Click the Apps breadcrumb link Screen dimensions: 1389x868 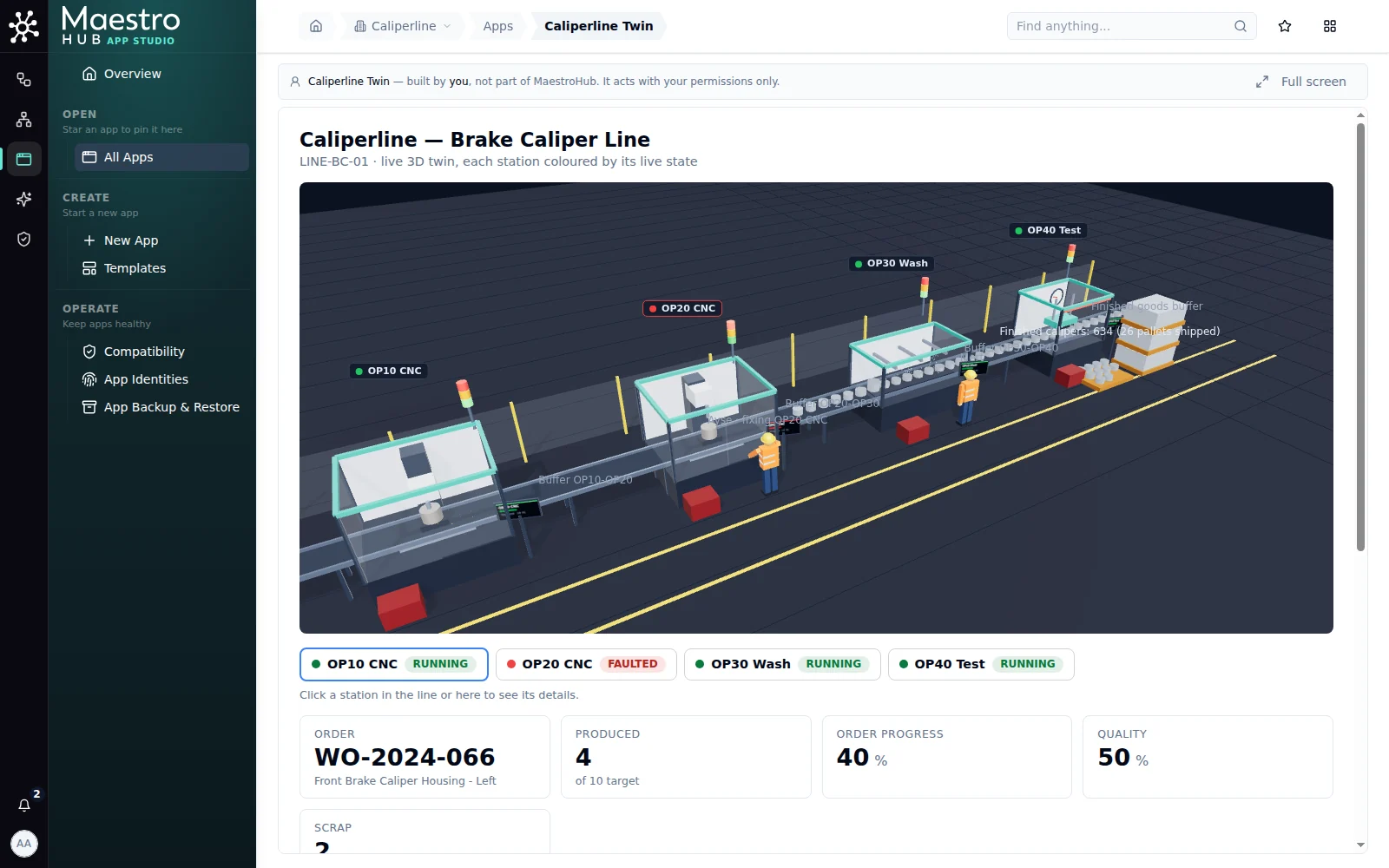[498, 26]
